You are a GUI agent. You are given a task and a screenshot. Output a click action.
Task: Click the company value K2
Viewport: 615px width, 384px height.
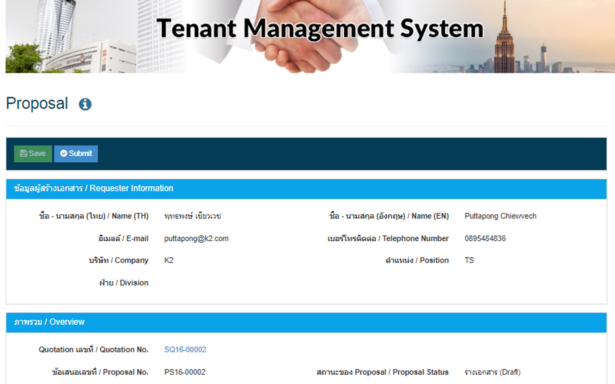click(169, 260)
